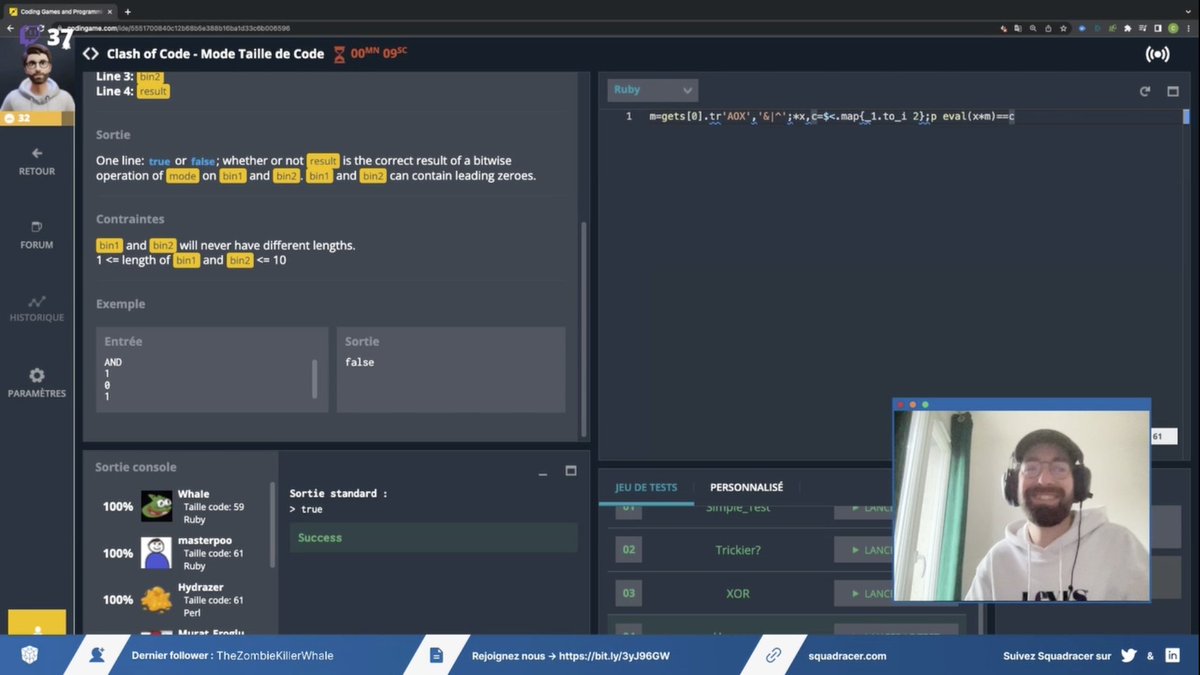Click 'Taille code: 59' under Whale
Image resolution: width=1200 pixels, height=675 pixels.
(214, 507)
